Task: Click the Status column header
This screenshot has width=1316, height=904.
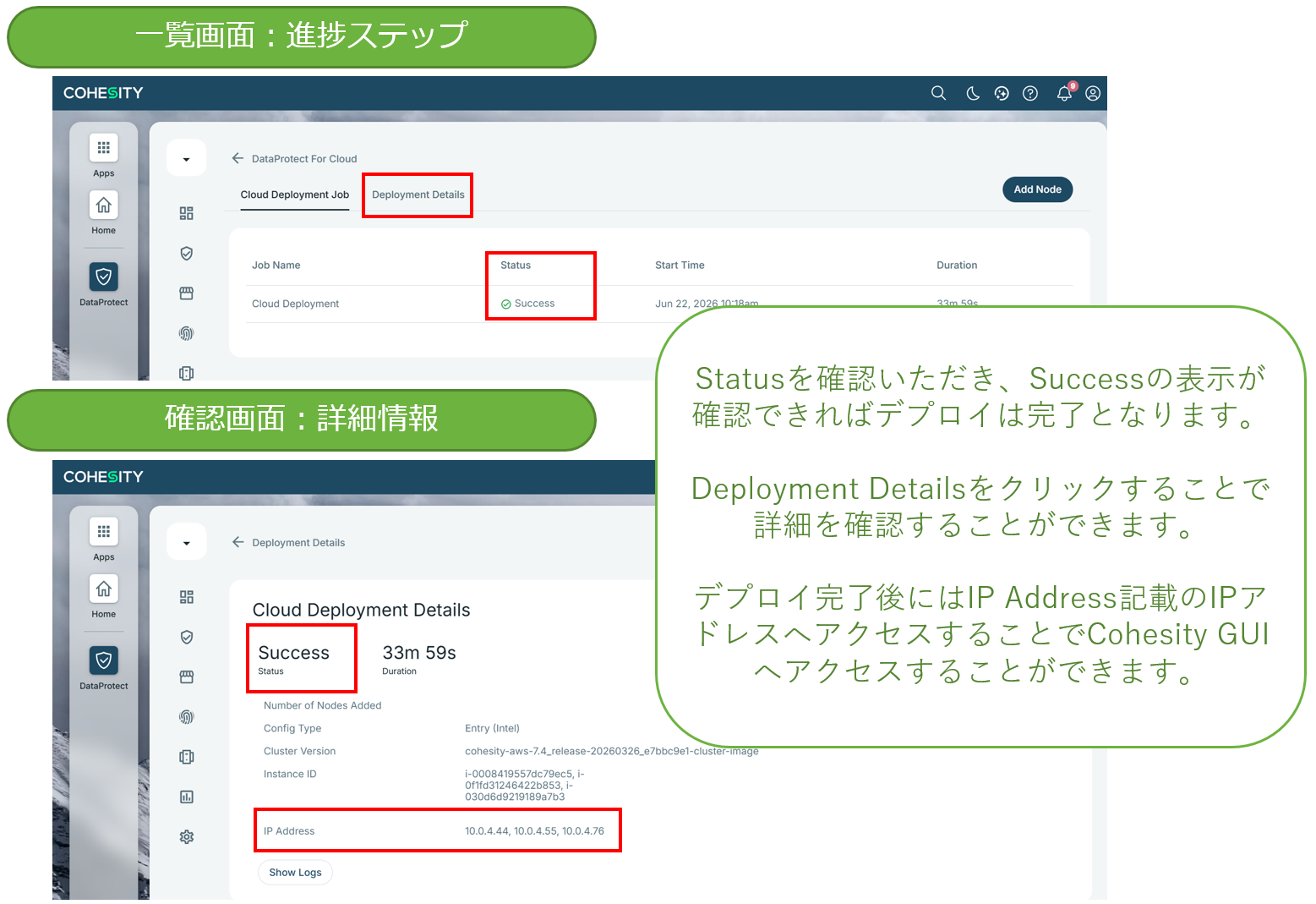Action: pos(516,266)
